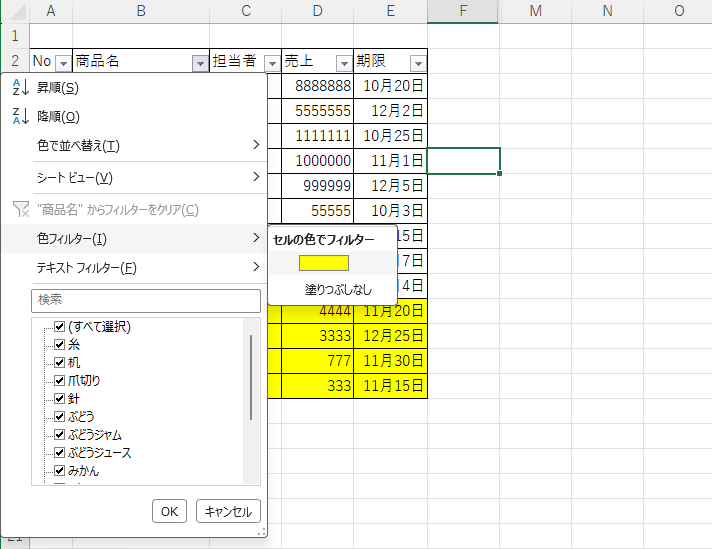Uncheck the 針 checkbox
712x549 pixels.
(59, 398)
